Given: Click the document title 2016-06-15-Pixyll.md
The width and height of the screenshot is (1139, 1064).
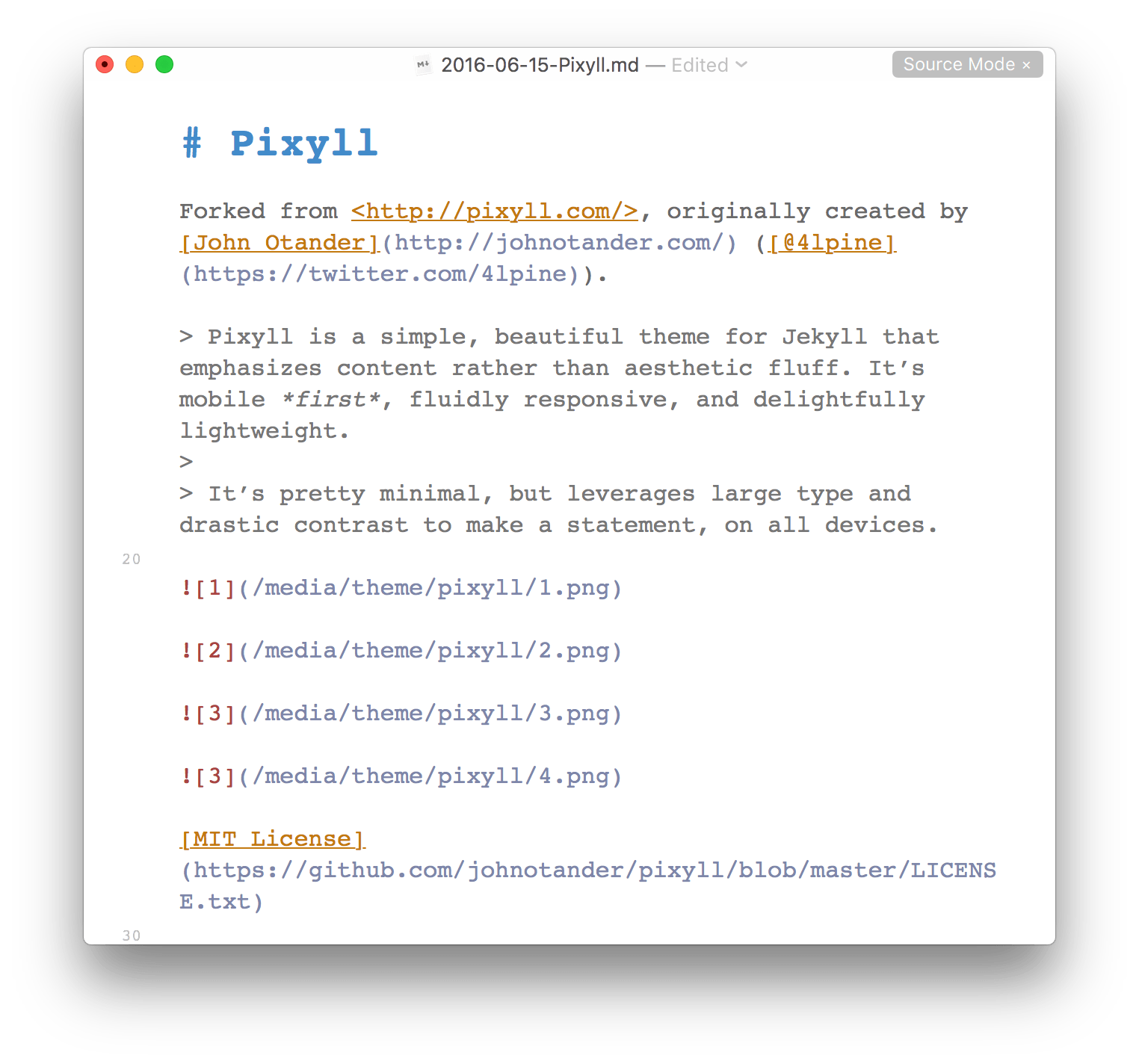Looking at the screenshot, I should pyautogui.click(x=540, y=65).
